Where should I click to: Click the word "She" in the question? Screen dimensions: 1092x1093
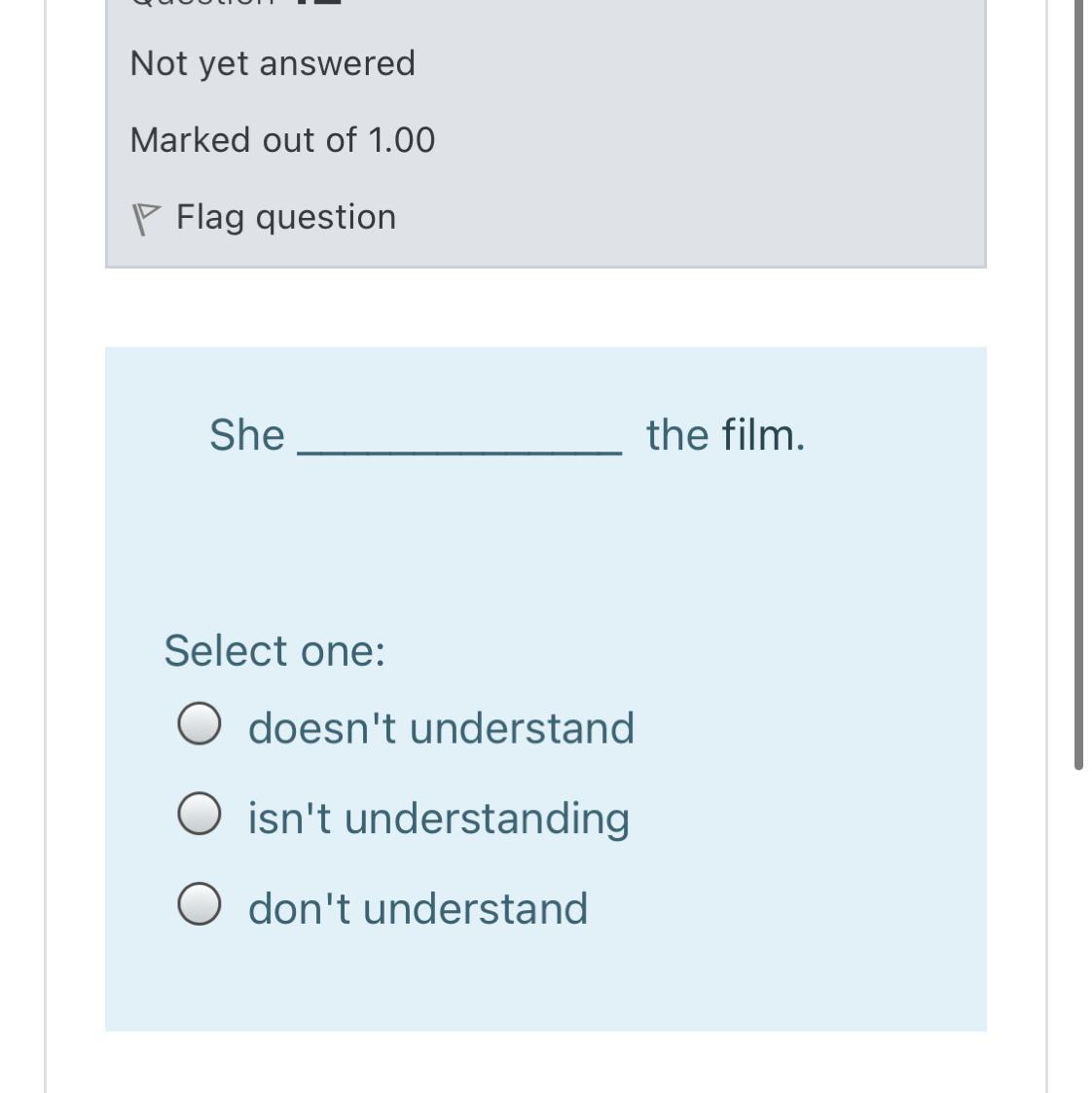(247, 434)
